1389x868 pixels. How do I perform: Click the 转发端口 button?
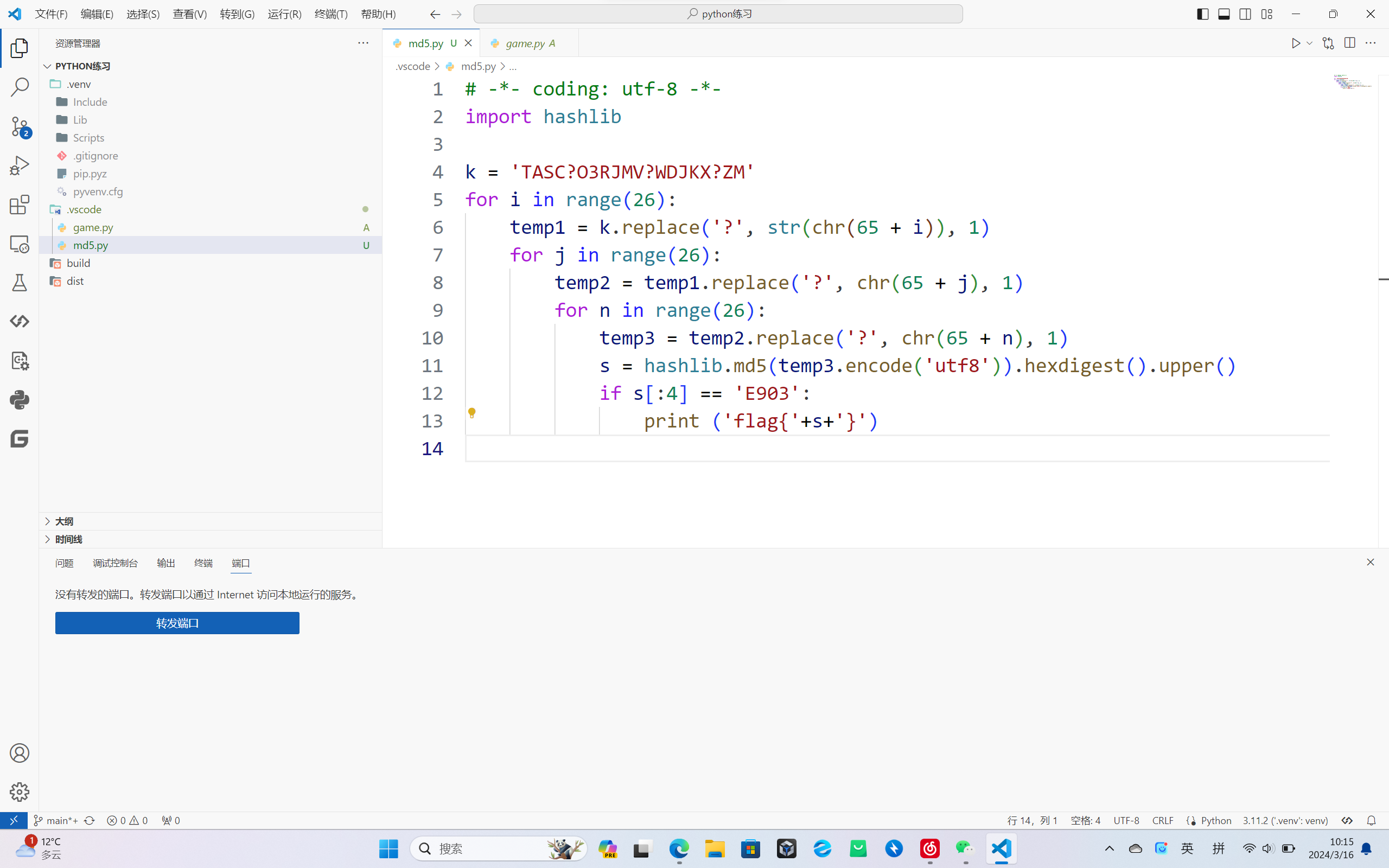[x=177, y=623]
